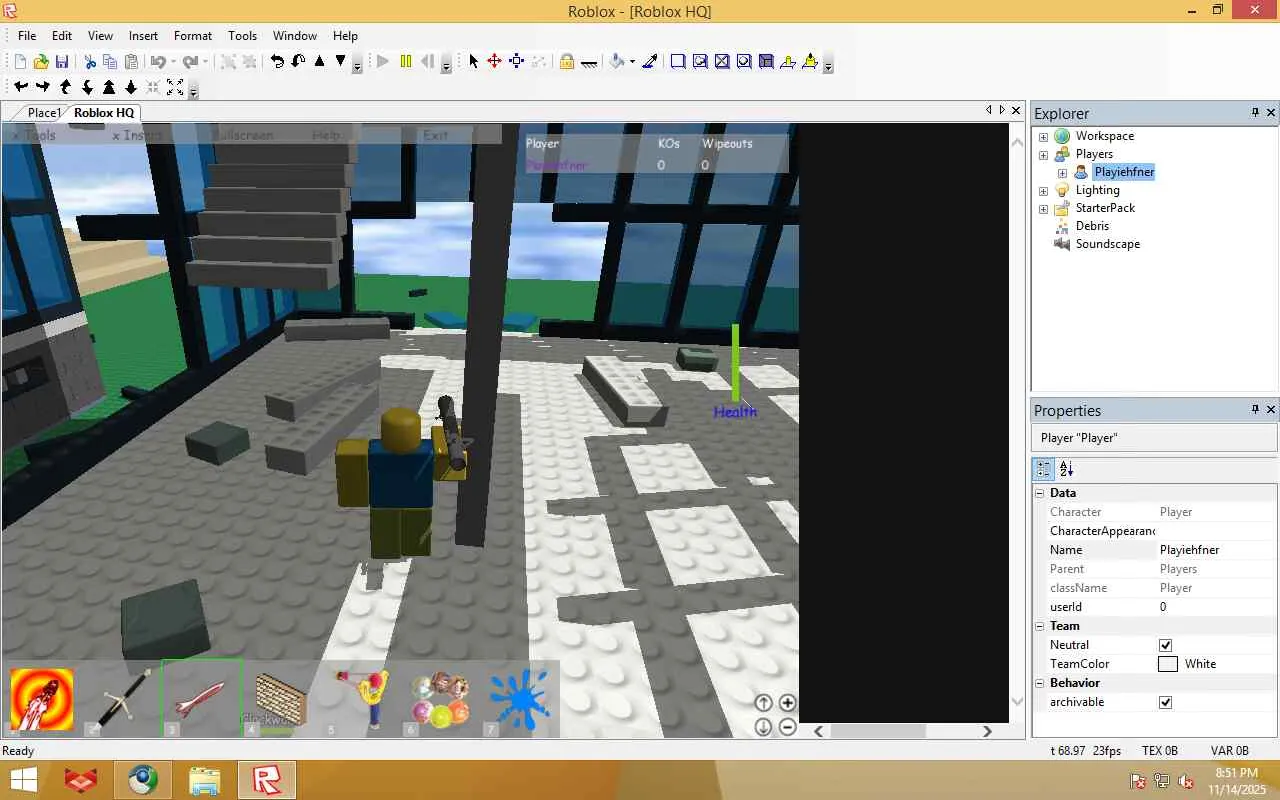Collapse the Behavior property section
This screenshot has width=1280, height=800.
[x=1040, y=683]
